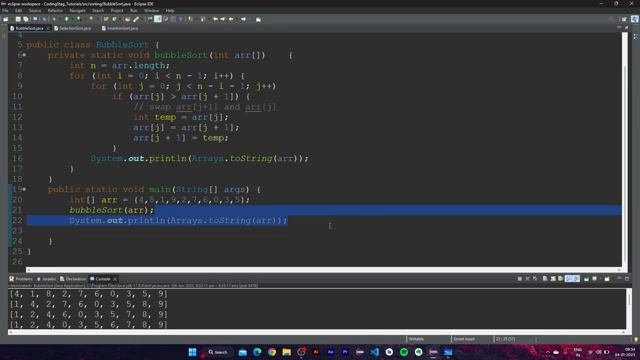Image resolution: width=640 pixels, height=360 pixels.
Task: Open File Explorer from the taskbar
Action: coord(287,352)
